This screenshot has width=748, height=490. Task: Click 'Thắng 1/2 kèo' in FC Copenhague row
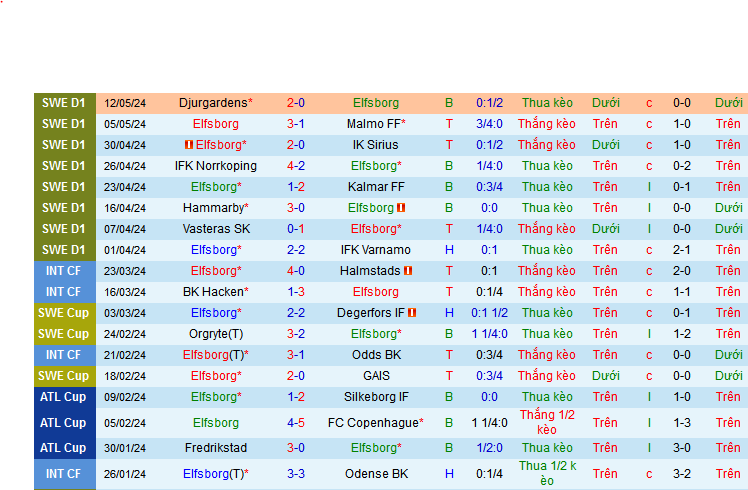pos(547,422)
